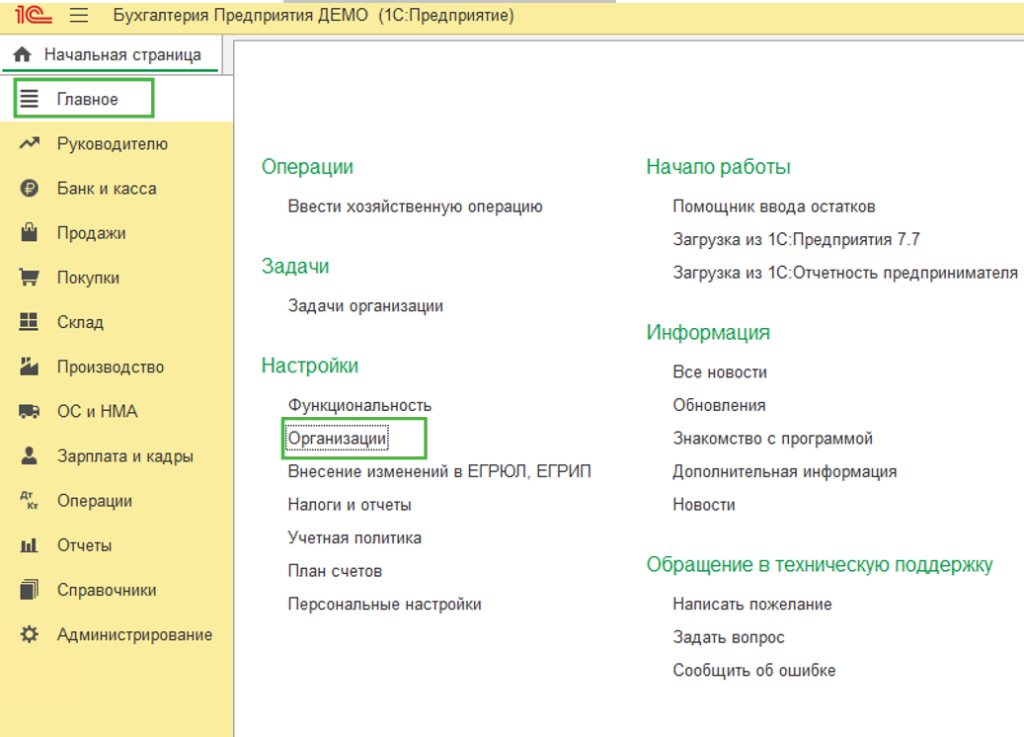Open Загрузка из 1С:Предприятия 7.7
This screenshot has width=1024, height=737.
point(796,240)
